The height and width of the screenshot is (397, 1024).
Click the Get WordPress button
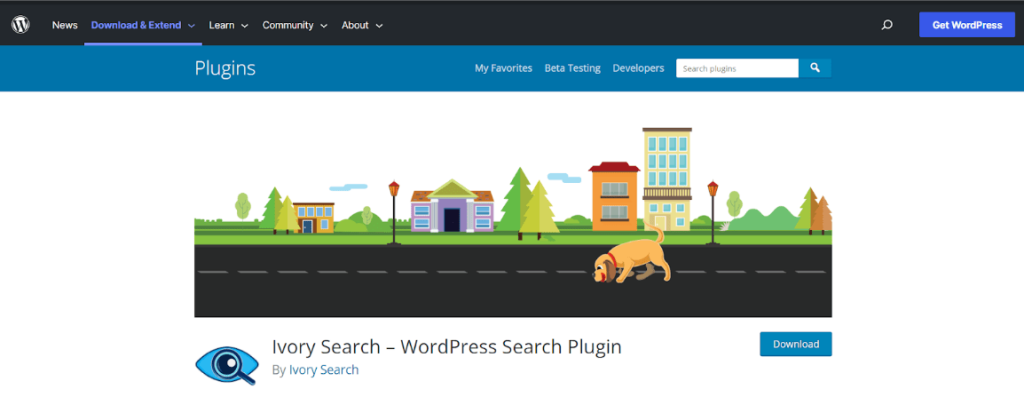967,25
